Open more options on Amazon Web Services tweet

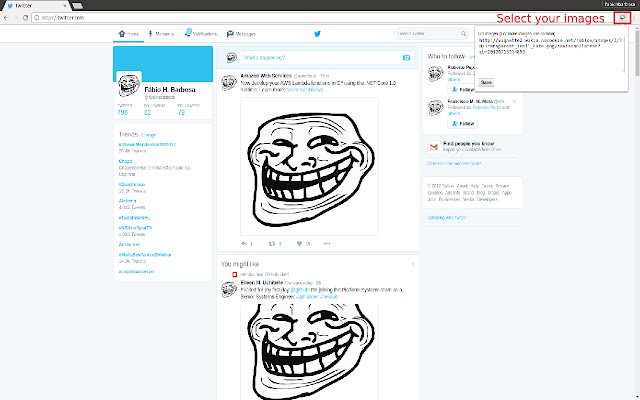327,244
